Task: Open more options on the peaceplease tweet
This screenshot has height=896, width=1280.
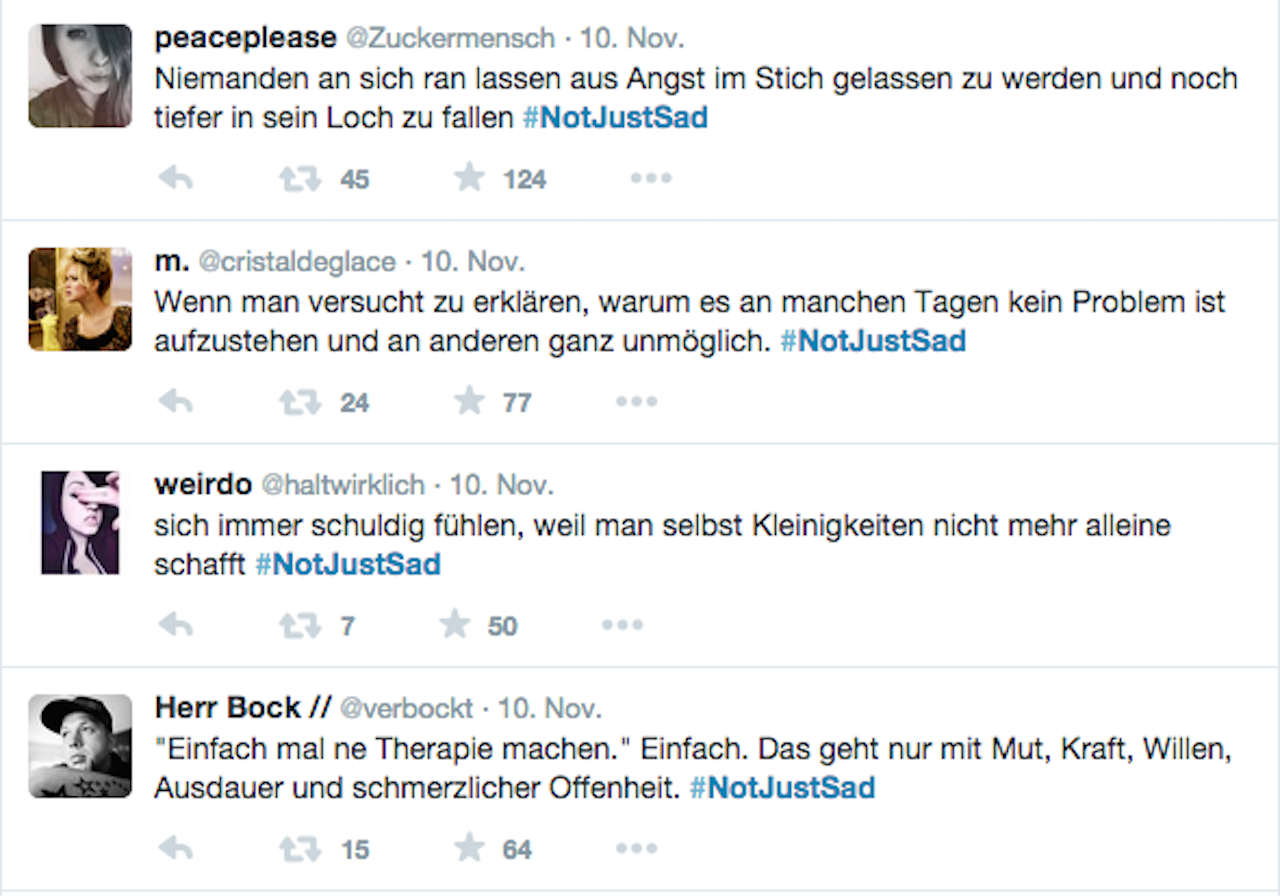Action: click(650, 179)
